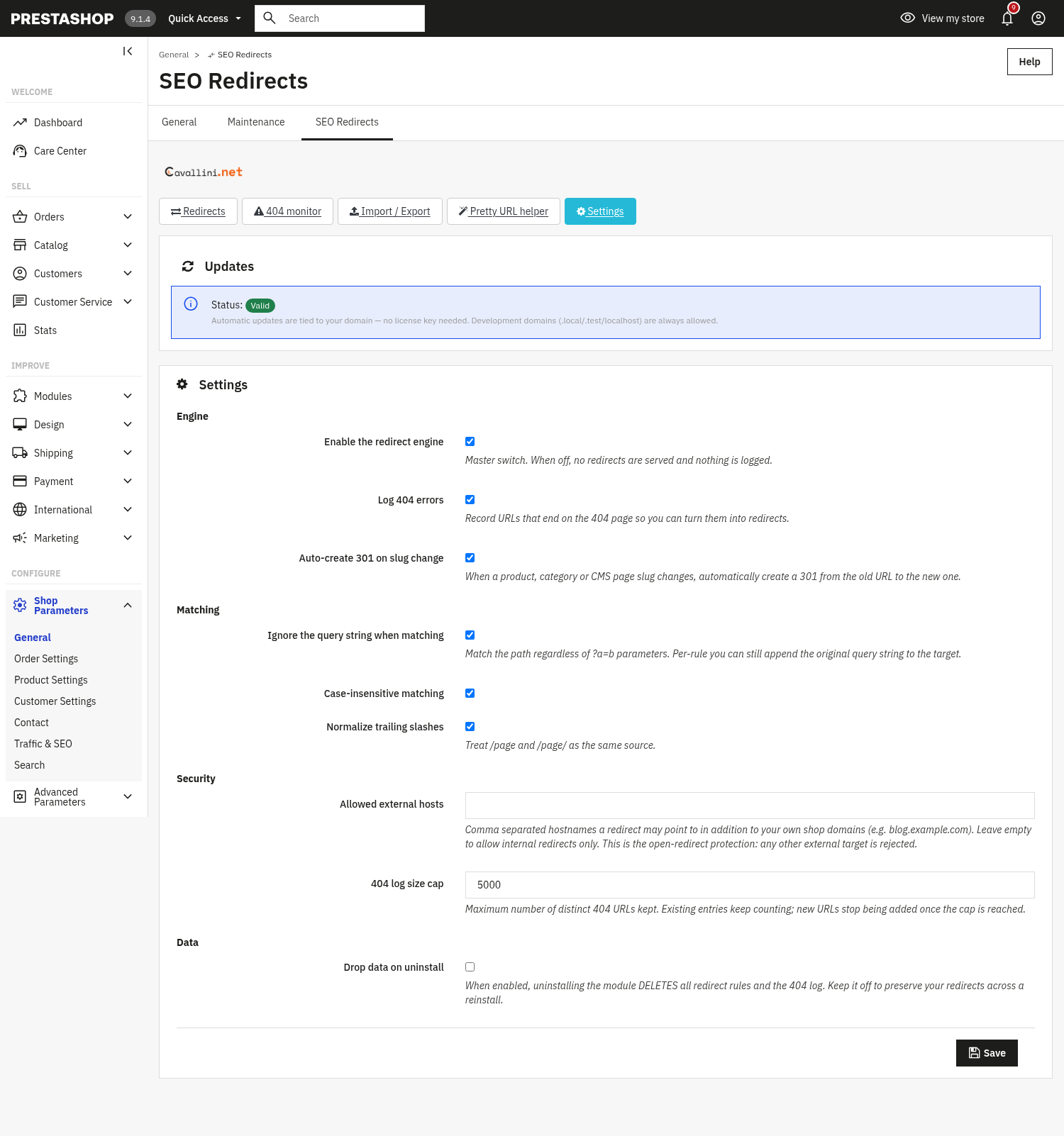Open the 404 monitor tab
The image size is (1064, 1136).
coord(287,211)
